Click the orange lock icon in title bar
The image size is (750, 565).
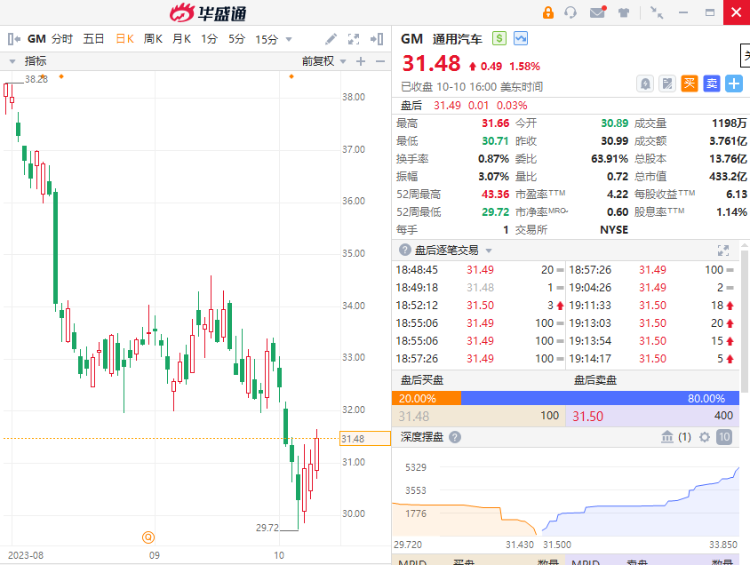548,12
